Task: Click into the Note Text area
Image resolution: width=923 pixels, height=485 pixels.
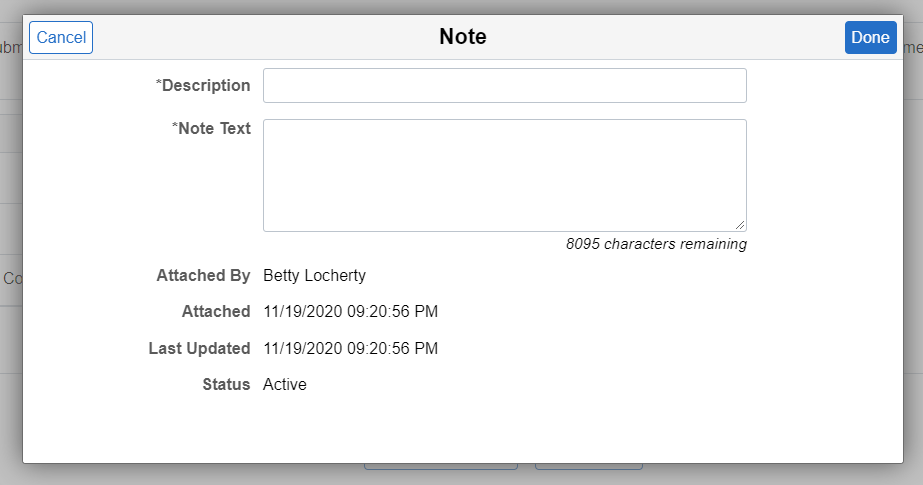Action: tap(505, 175)
